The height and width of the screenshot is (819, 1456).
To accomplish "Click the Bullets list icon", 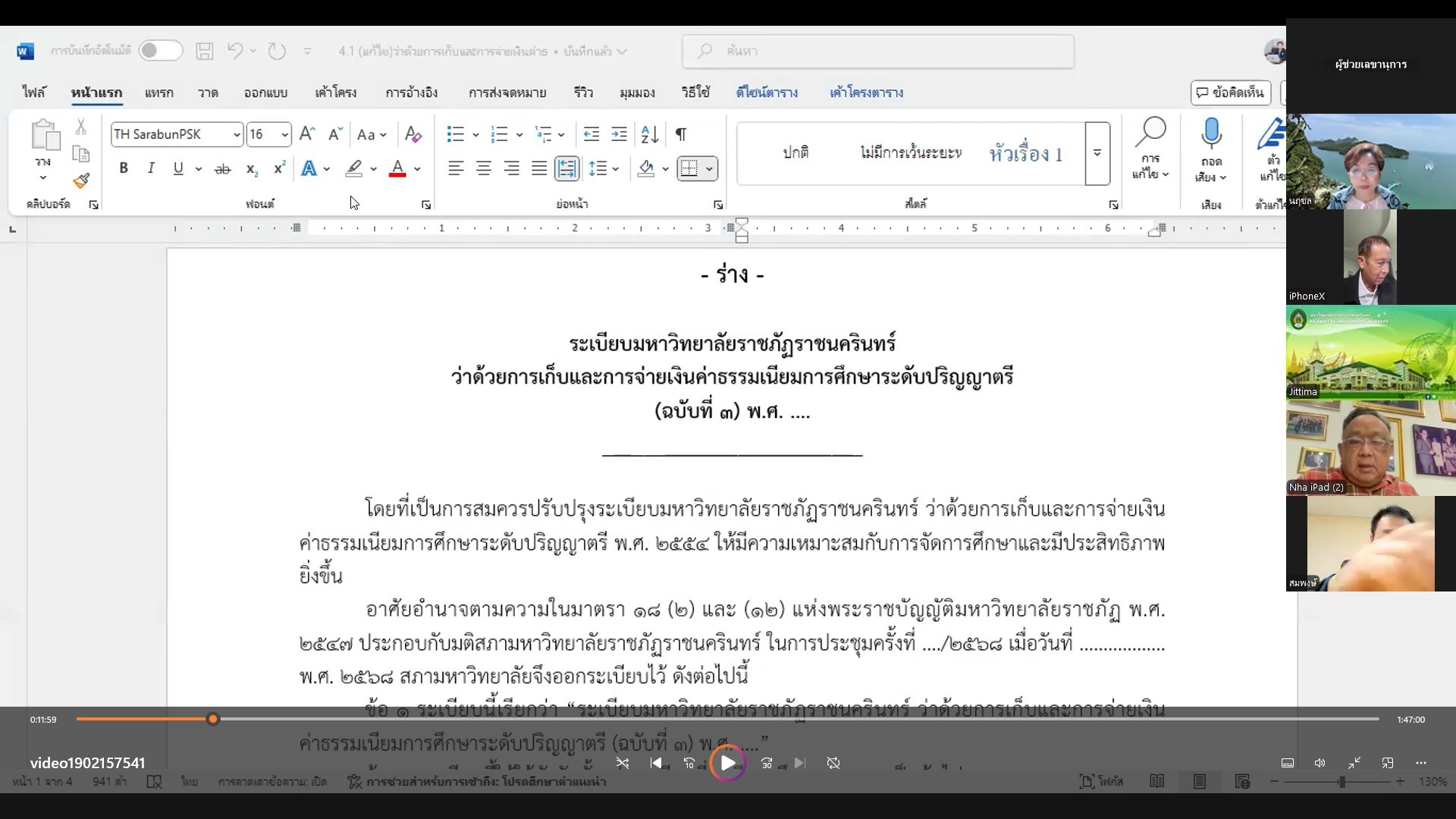I will tap(455, 134).
